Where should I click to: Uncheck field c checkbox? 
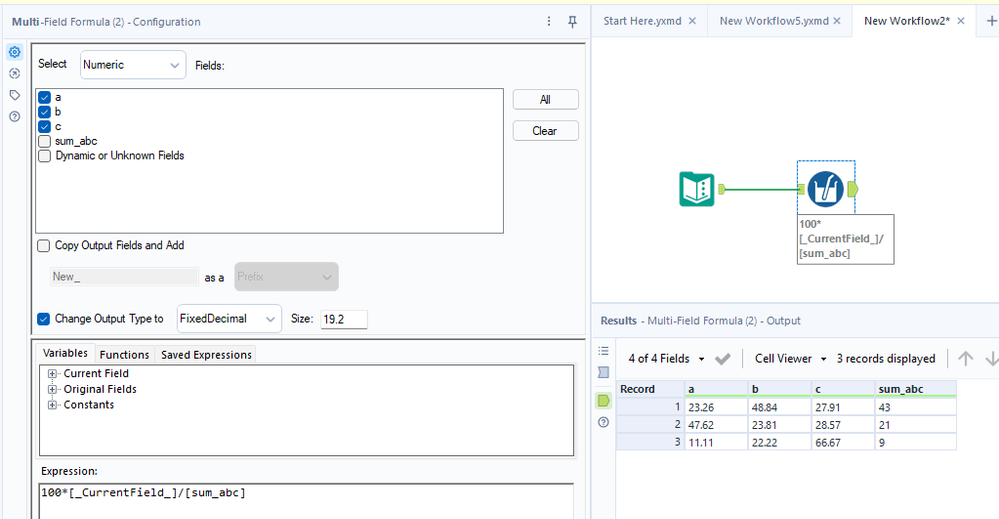[x=44, y=127]
